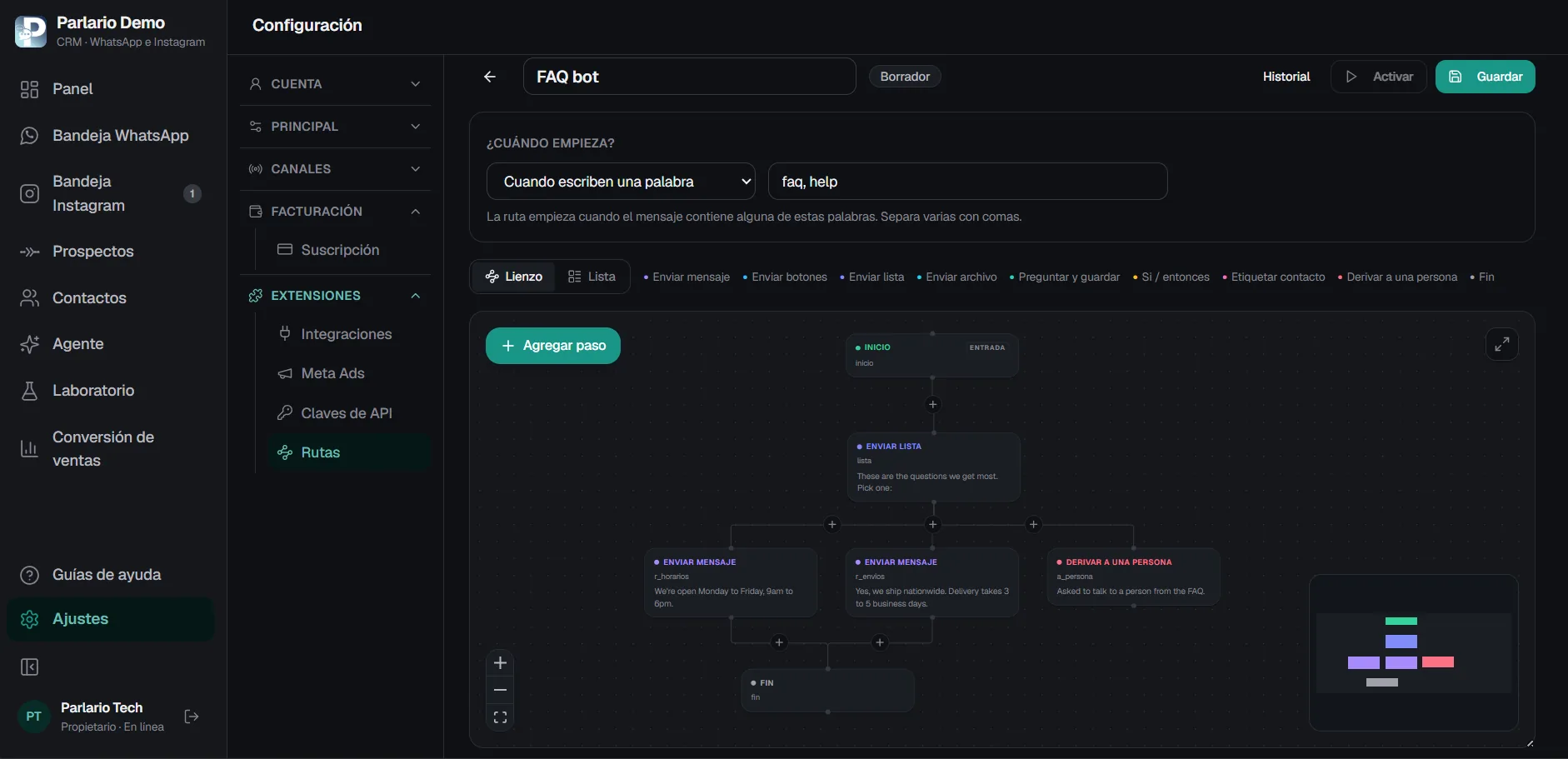Open Meta Ads settings
Viewport: 1568px width, 759px height.
click(348, 373)
